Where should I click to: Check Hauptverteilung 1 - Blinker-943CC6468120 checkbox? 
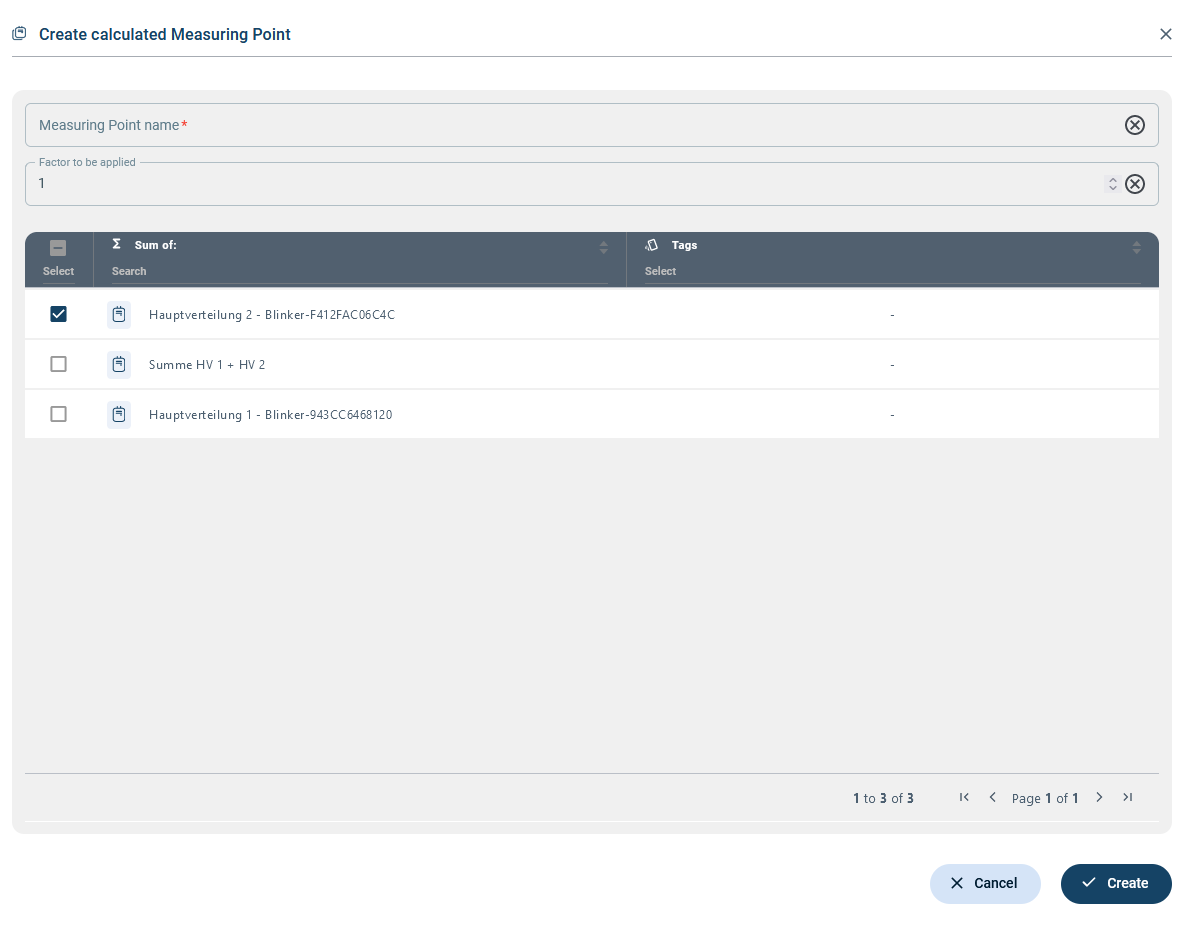coord(58,414)
